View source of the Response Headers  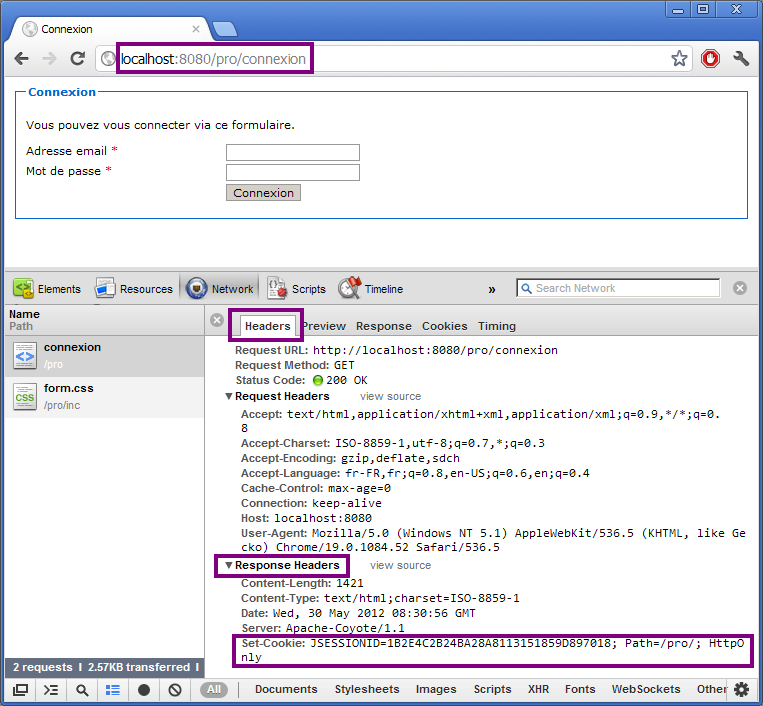400,565
